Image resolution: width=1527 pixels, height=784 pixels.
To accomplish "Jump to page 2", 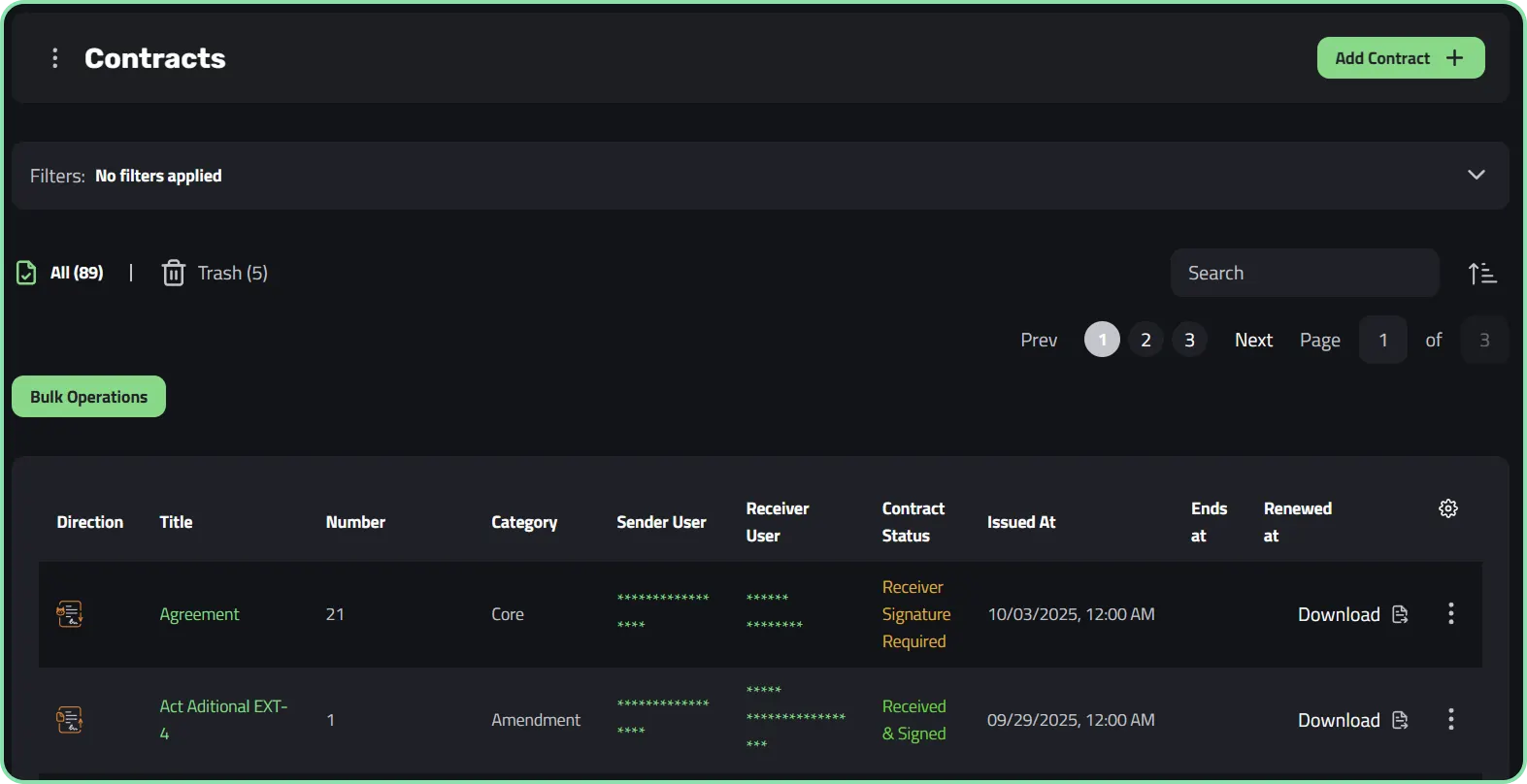I will 1145,340.
